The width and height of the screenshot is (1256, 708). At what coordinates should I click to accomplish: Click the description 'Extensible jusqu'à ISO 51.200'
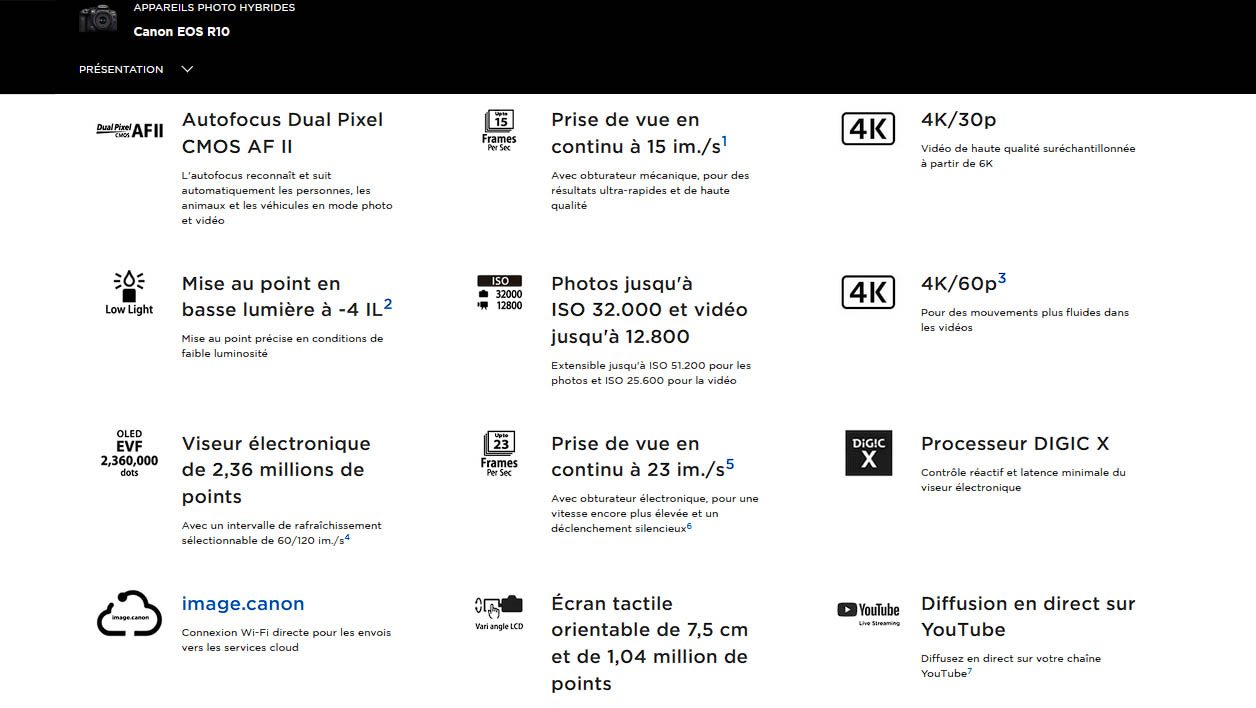coord(651,373)
